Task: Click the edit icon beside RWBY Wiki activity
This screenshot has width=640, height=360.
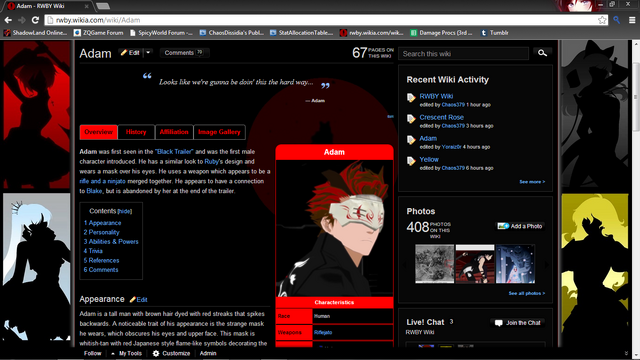Action: pyautogui.click(x=411, y=98)
